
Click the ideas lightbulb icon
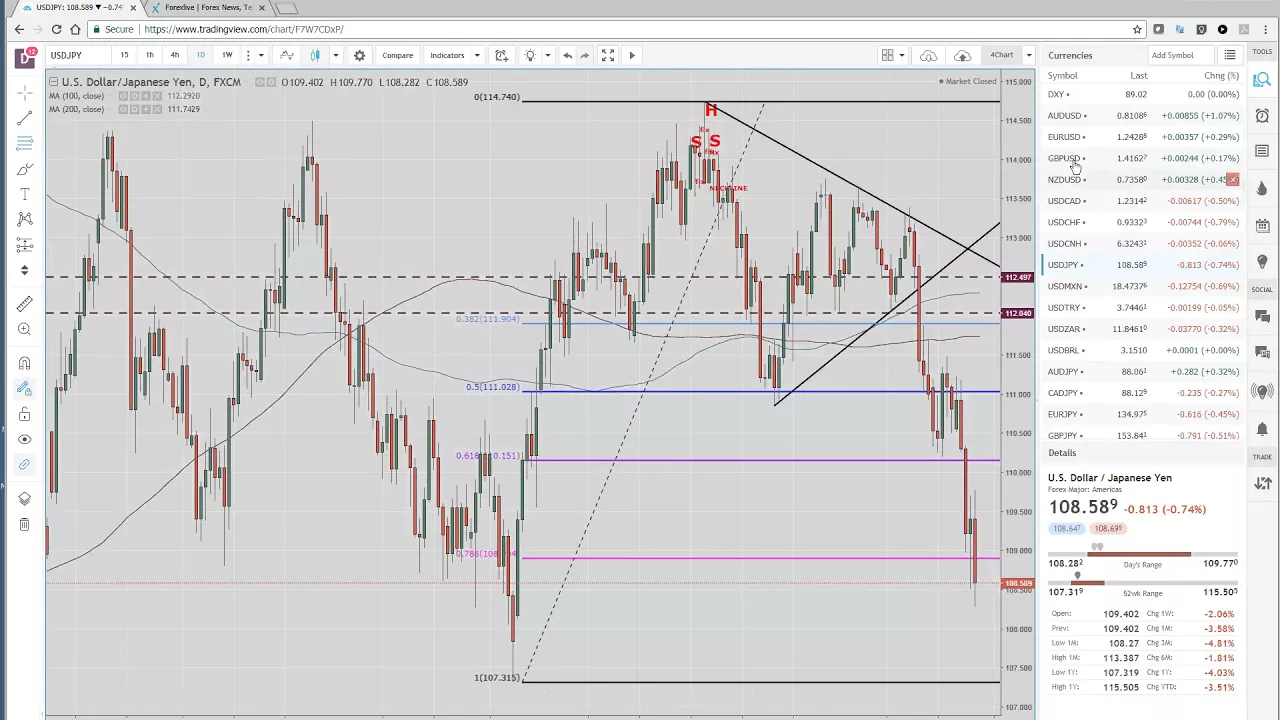pyautogui.click(x=530, y=55)
